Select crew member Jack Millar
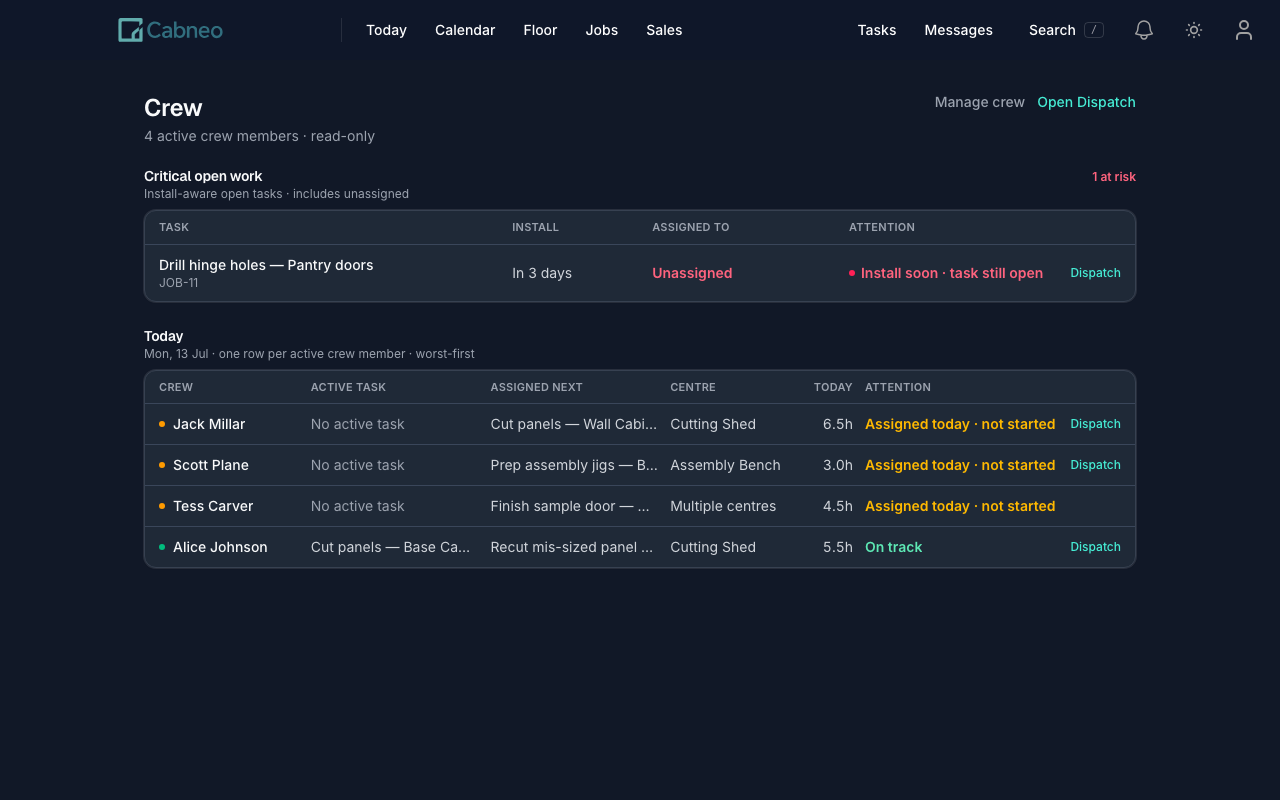Screen dimensions: 1280x800 tap(209, 424)
